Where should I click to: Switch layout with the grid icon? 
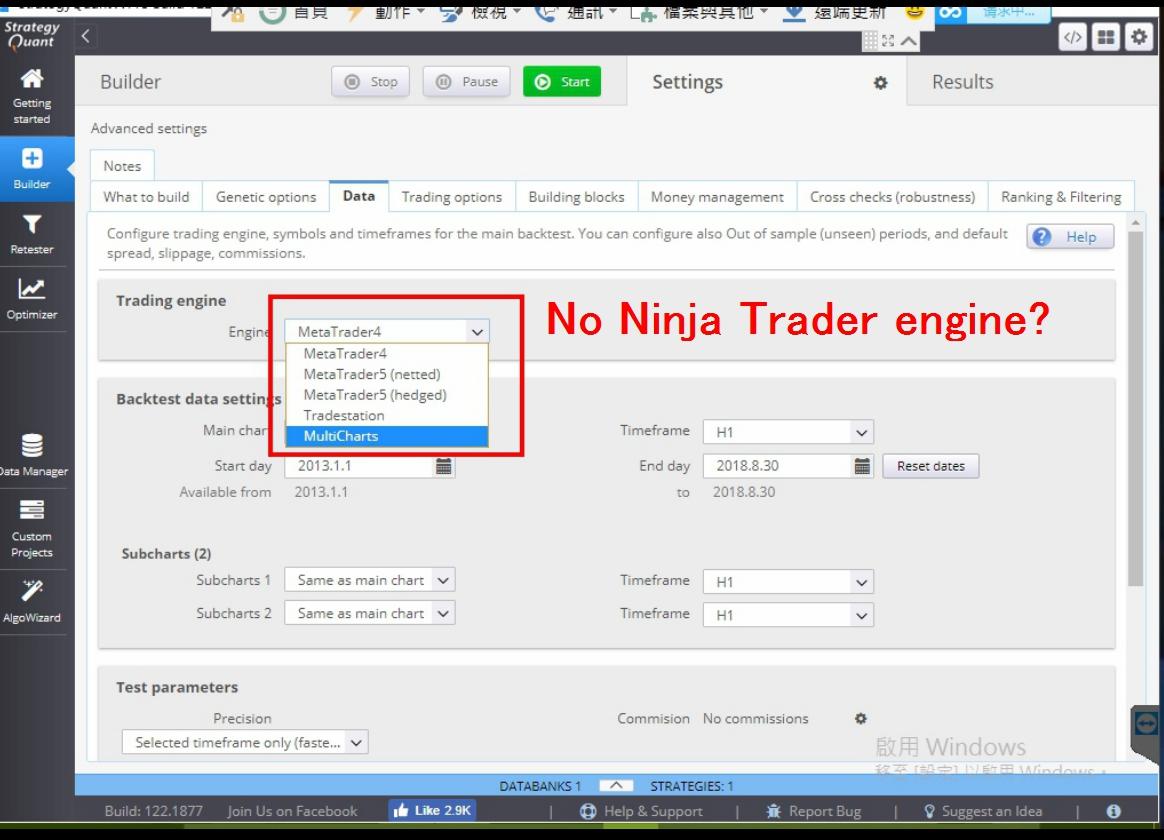pos(1106,37)
